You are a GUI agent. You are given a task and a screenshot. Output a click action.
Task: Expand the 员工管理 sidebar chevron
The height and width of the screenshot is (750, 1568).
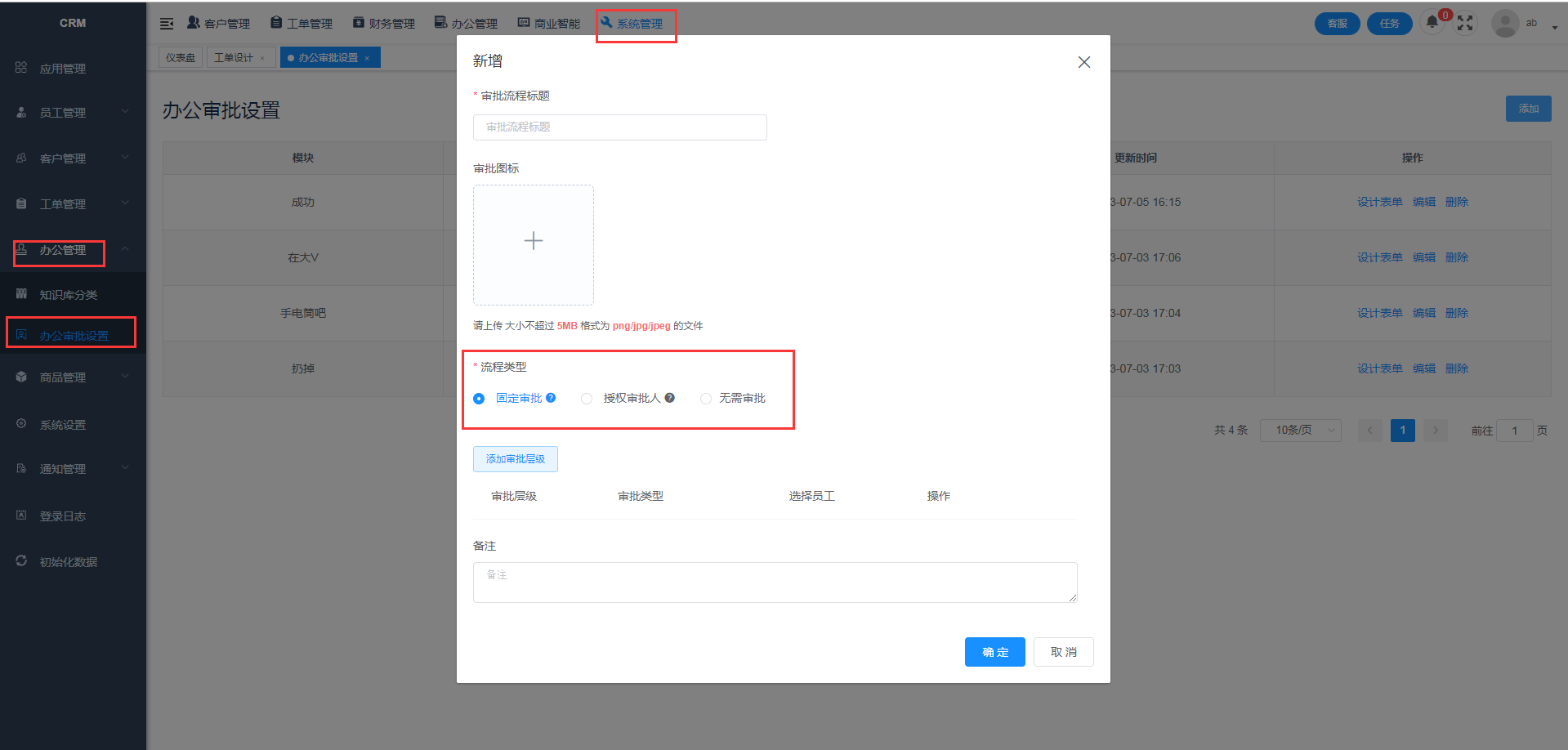coord(125,112)
